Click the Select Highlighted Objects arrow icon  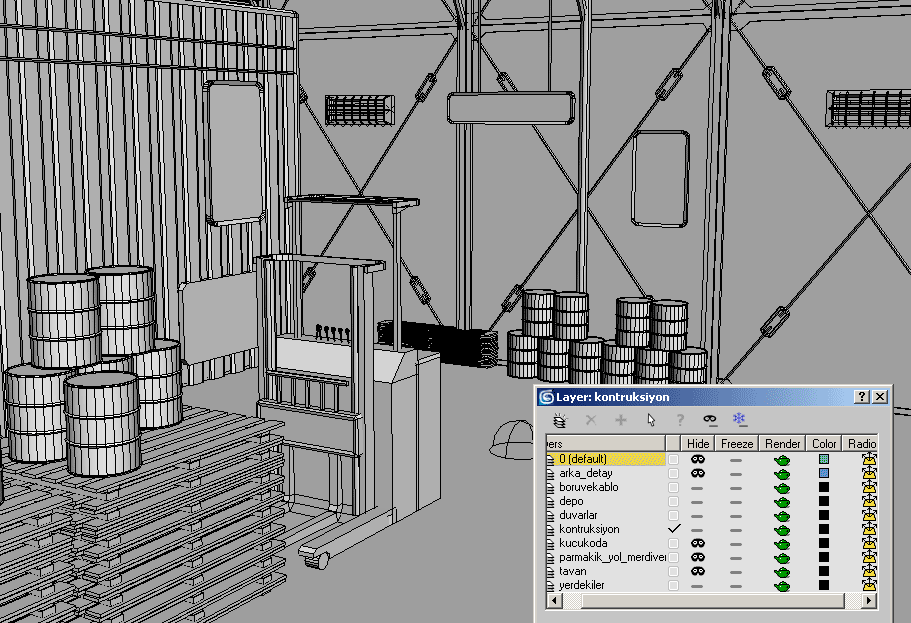coord(650,421)
